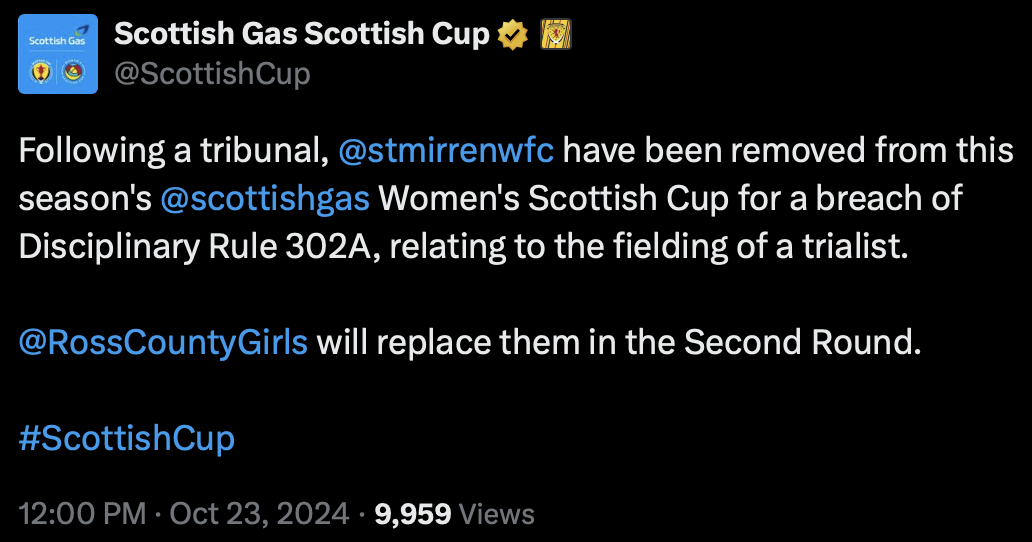Viewport: 1032px width, 542px height.
Task: Click the right round crest in avatar
Action: pyautogui.click(x=74, y=72)
